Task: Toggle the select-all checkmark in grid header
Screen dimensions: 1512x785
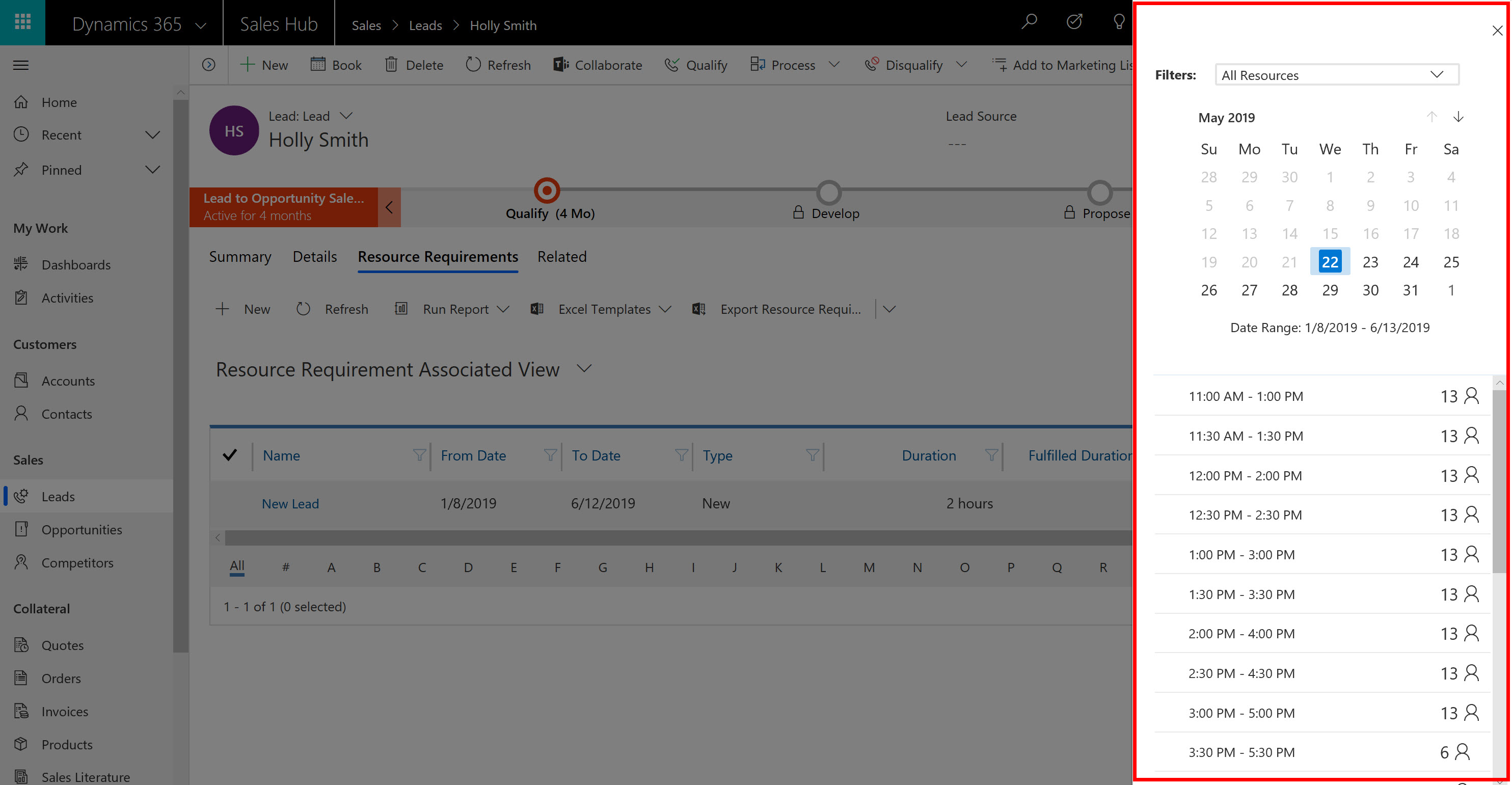Action: (230, 455)
